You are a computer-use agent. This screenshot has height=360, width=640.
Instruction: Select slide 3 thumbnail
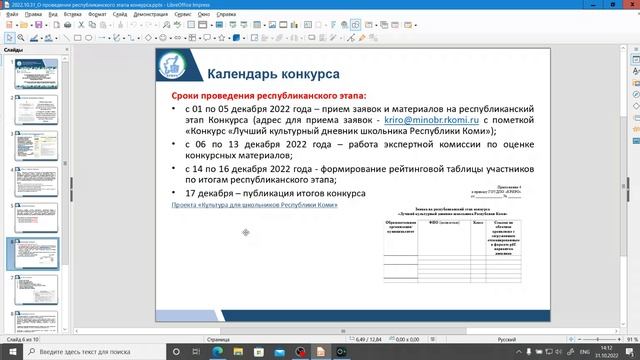[x=36, y=146]
